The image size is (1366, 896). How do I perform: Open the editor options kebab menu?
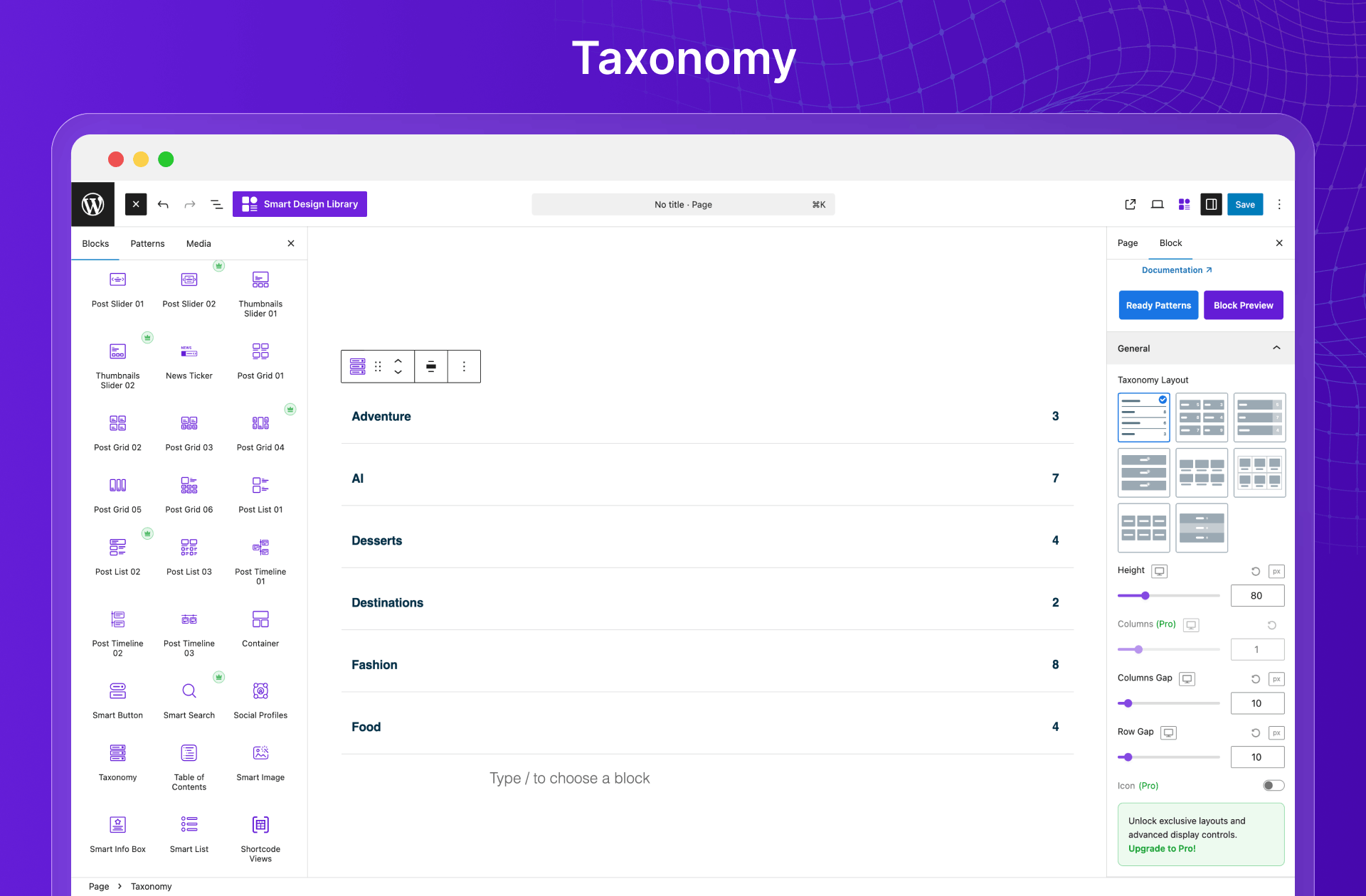[1278, 204]
